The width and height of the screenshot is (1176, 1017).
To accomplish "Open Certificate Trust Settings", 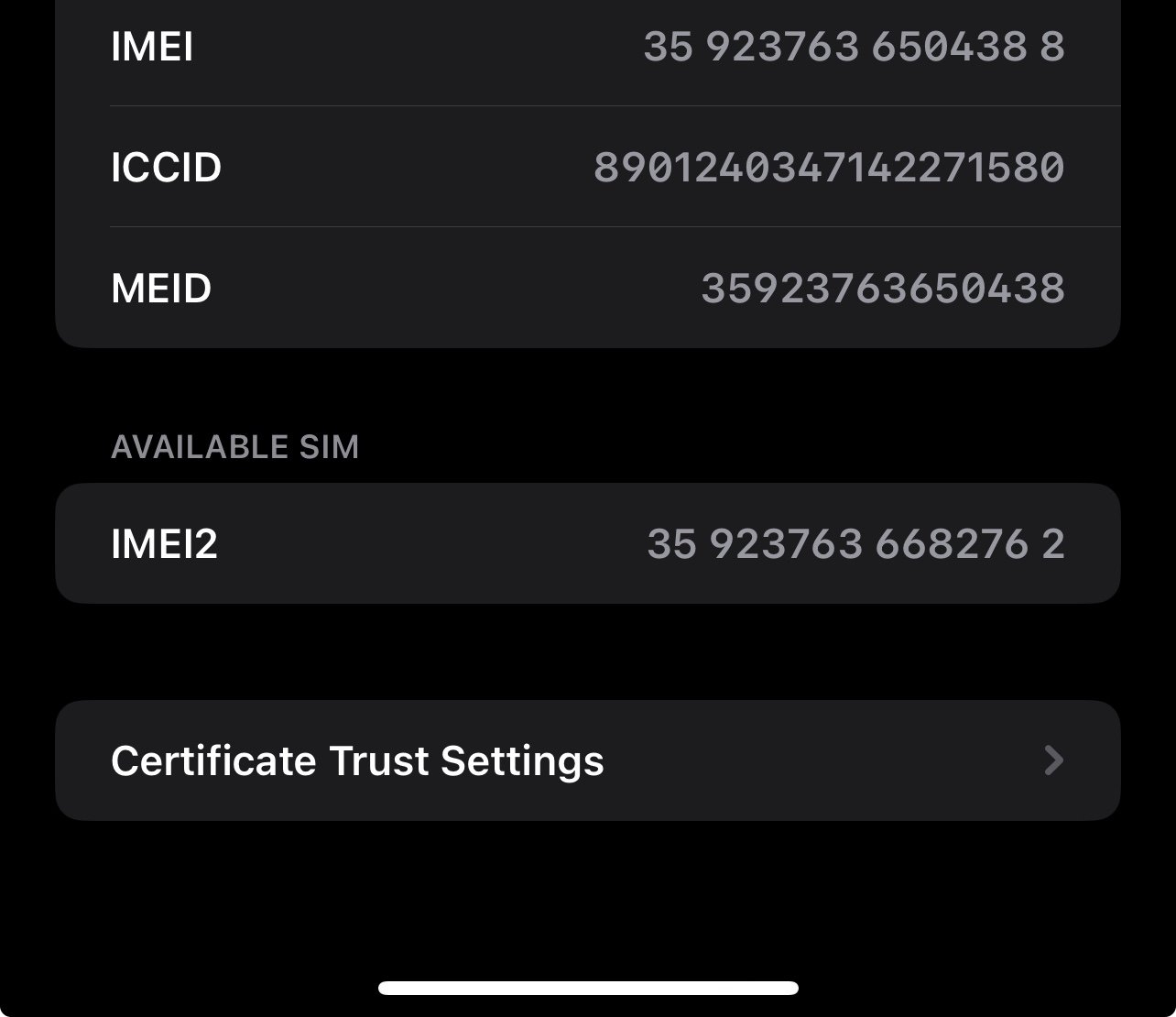I will point(586,760).
